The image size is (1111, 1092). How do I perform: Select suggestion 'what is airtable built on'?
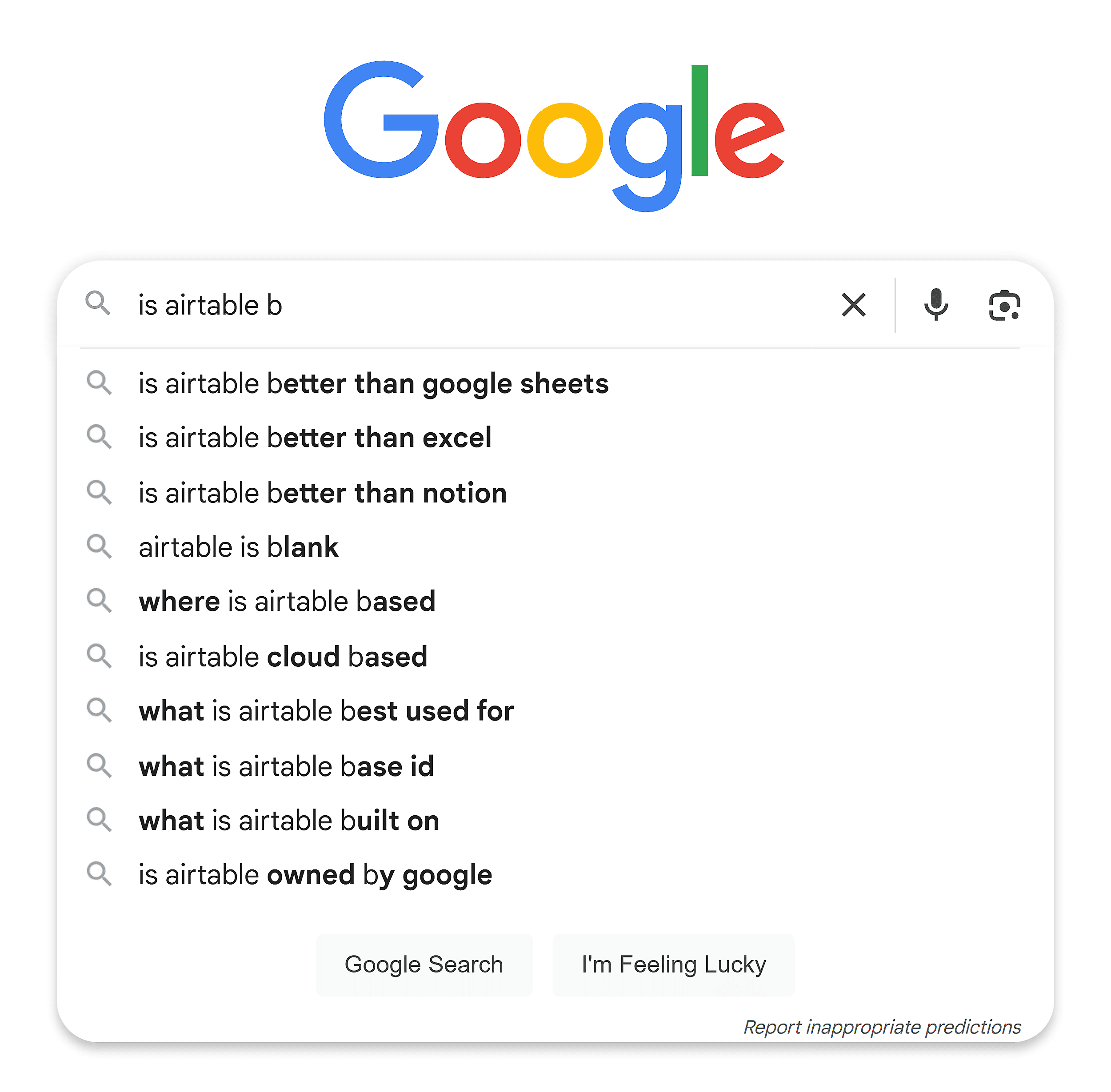point(288,820)
